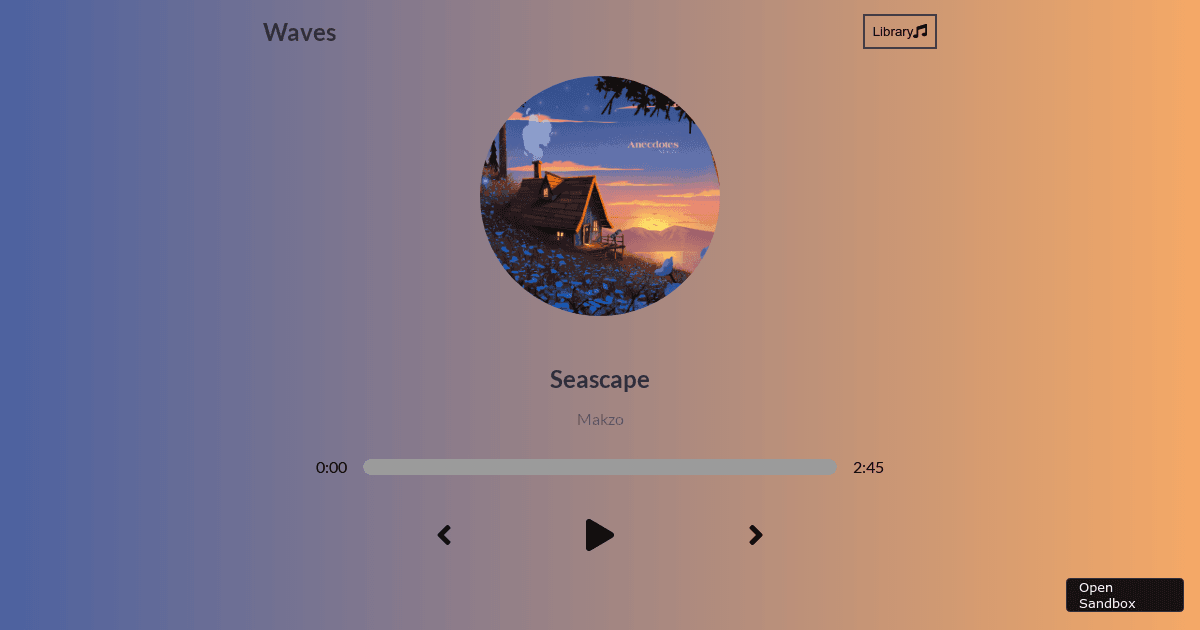Click the track progress slider bar
This screenshot has width=1200, height=630.
coord(600,467)
